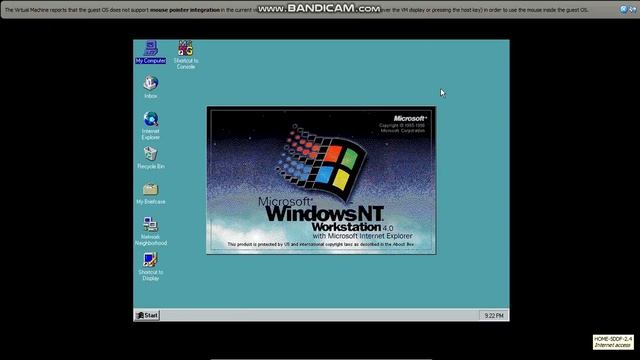Dismiss the mouse pointer integration notice icon
This screenshot has height=360, width=640.
pos(624,9)
